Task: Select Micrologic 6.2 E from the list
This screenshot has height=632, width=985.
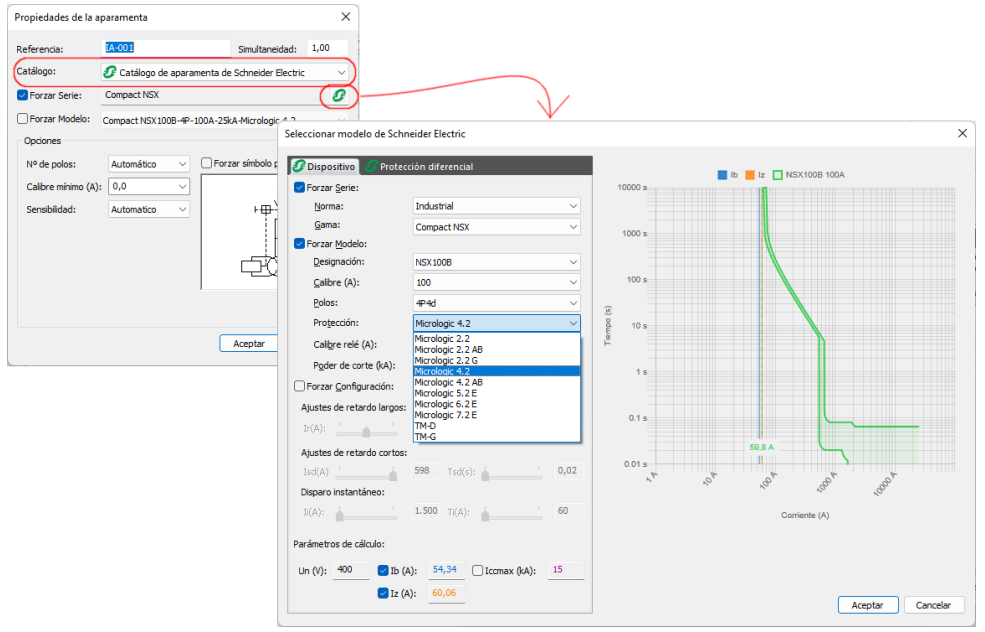Action: [496, 404]
